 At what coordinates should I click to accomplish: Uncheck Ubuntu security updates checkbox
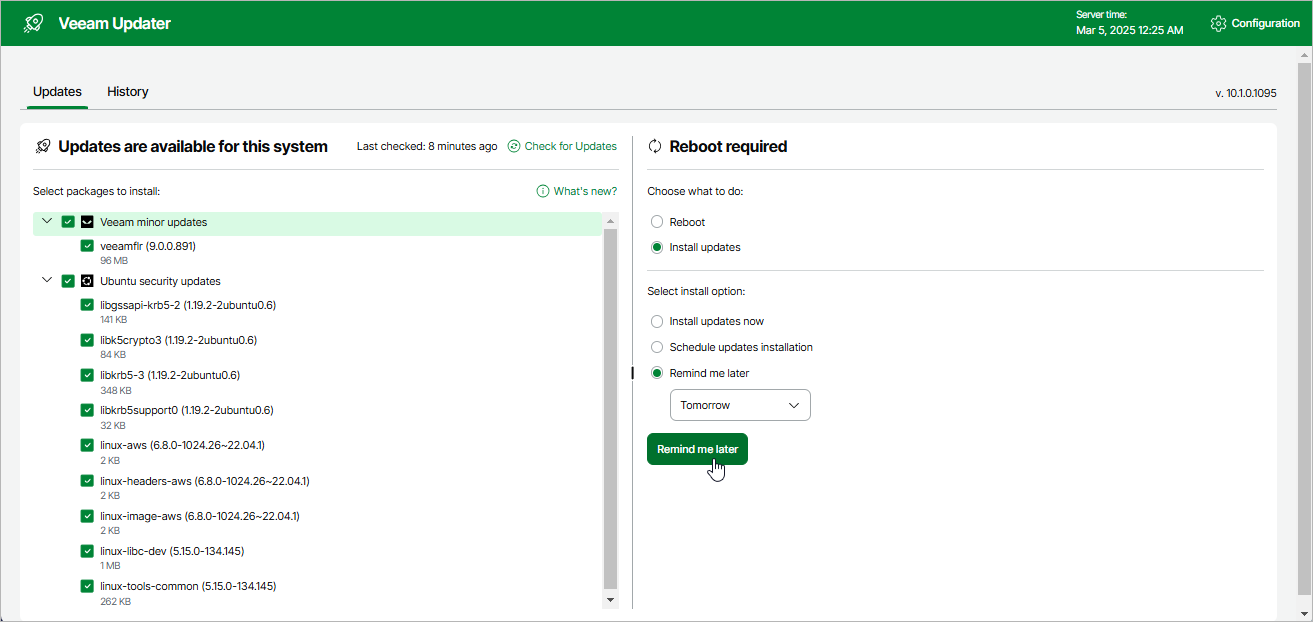(68, 281)
